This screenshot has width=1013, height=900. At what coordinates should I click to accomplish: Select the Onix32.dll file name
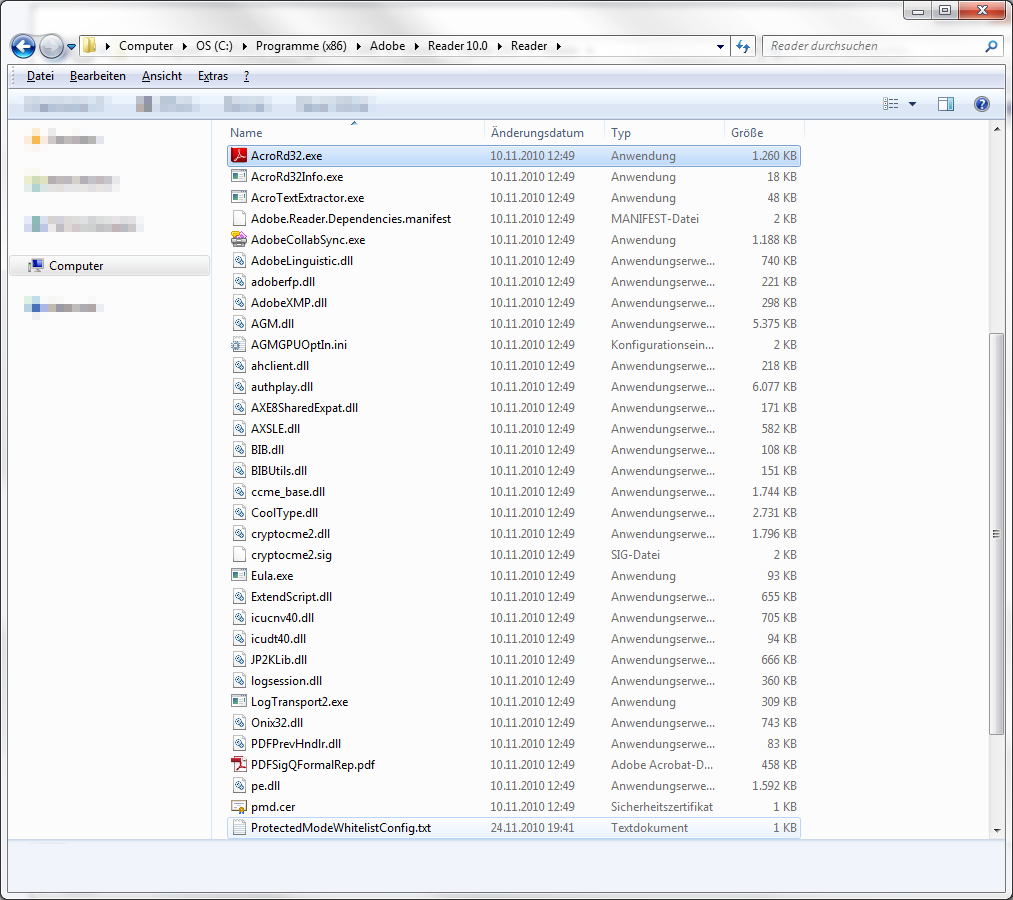point(277,722)
